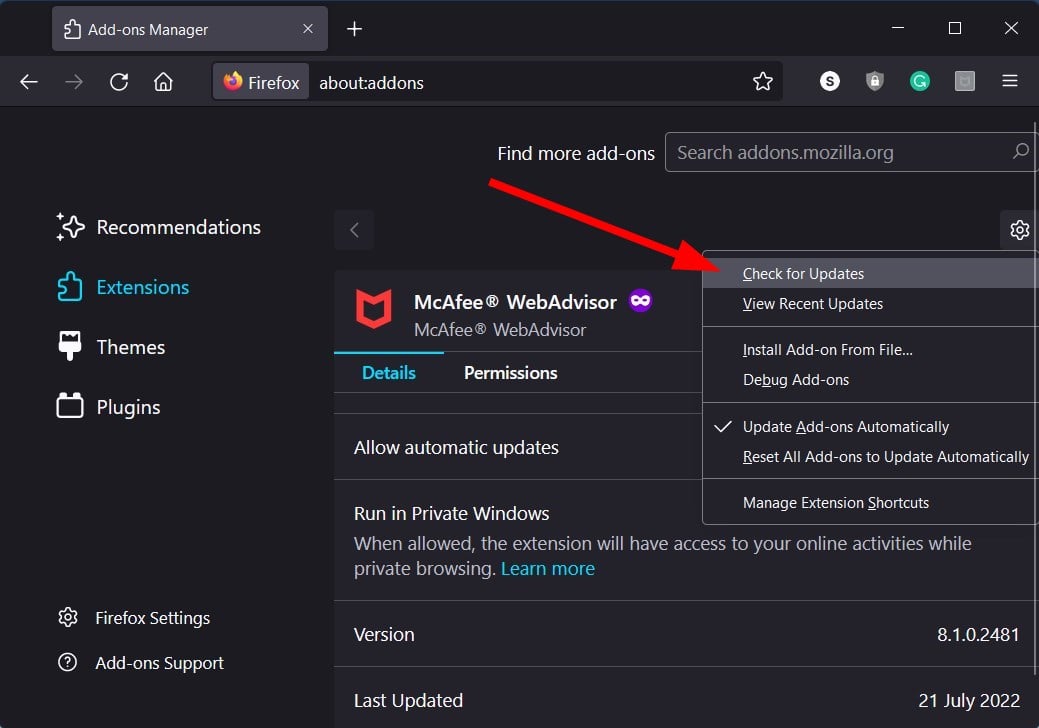Click the Version label
This screenshot has height=728, width=1039.
[x=384, y=635]
